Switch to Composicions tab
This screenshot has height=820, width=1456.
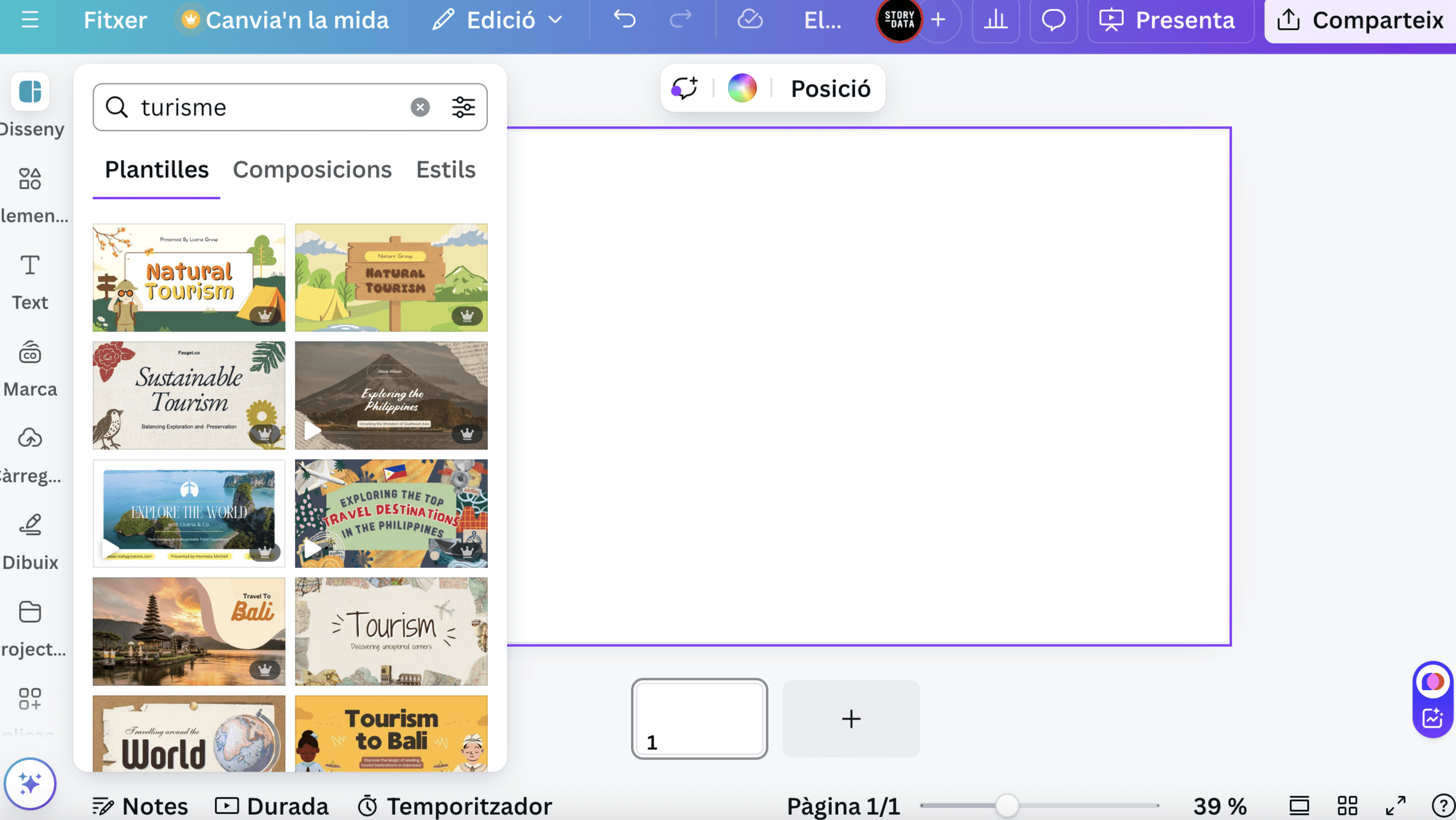(x=312, y=169)
